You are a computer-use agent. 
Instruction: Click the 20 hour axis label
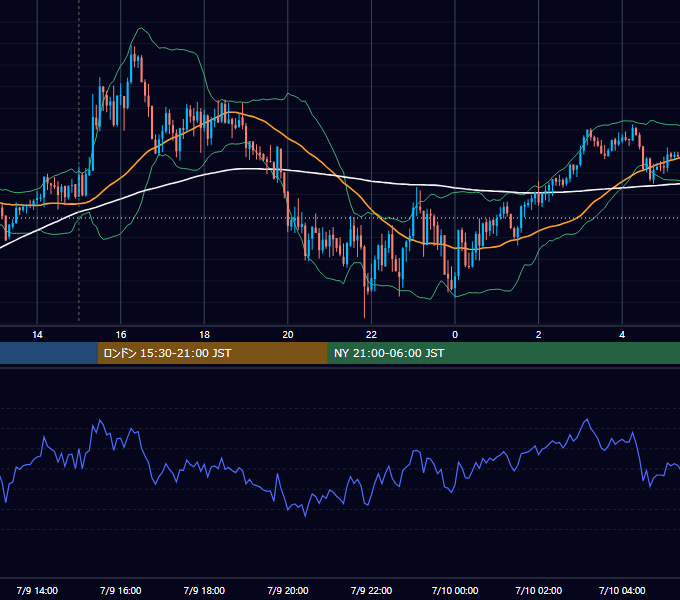(x=288, y=335)
